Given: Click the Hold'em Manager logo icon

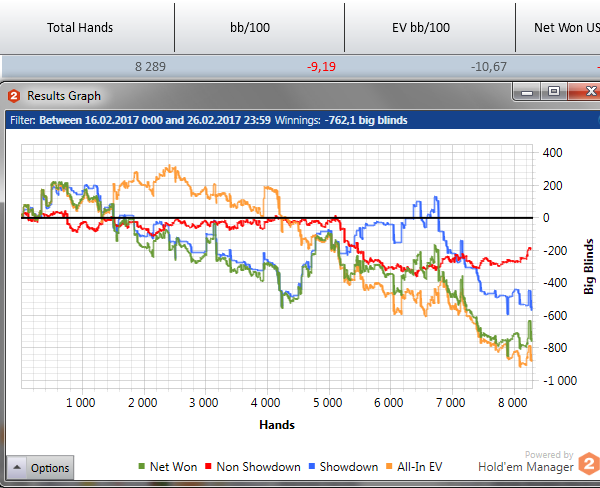Looking at the screenshot, I should click(589, 464).
